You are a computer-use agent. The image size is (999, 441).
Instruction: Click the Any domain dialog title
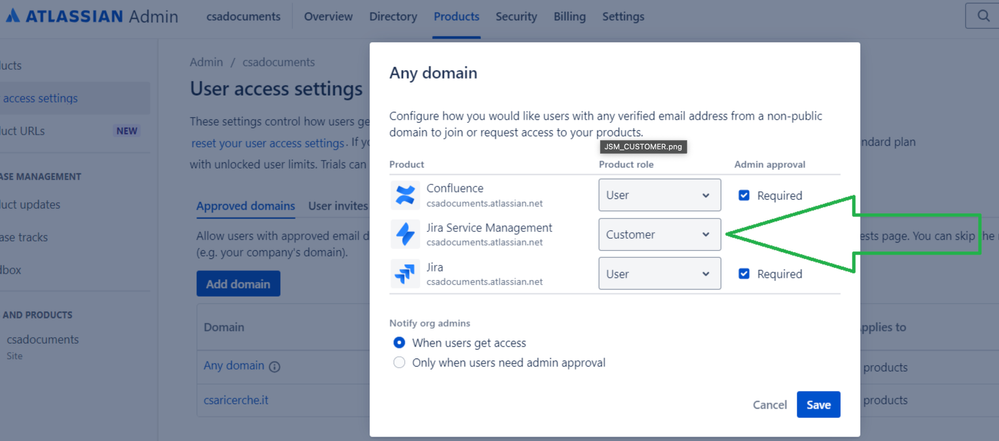[x=433, y=73]
